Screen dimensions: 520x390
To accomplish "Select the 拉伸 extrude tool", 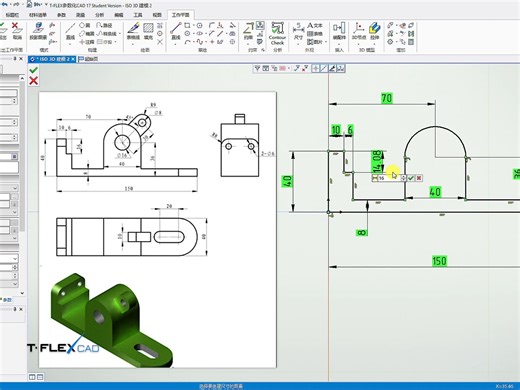I will pos(375,32).
